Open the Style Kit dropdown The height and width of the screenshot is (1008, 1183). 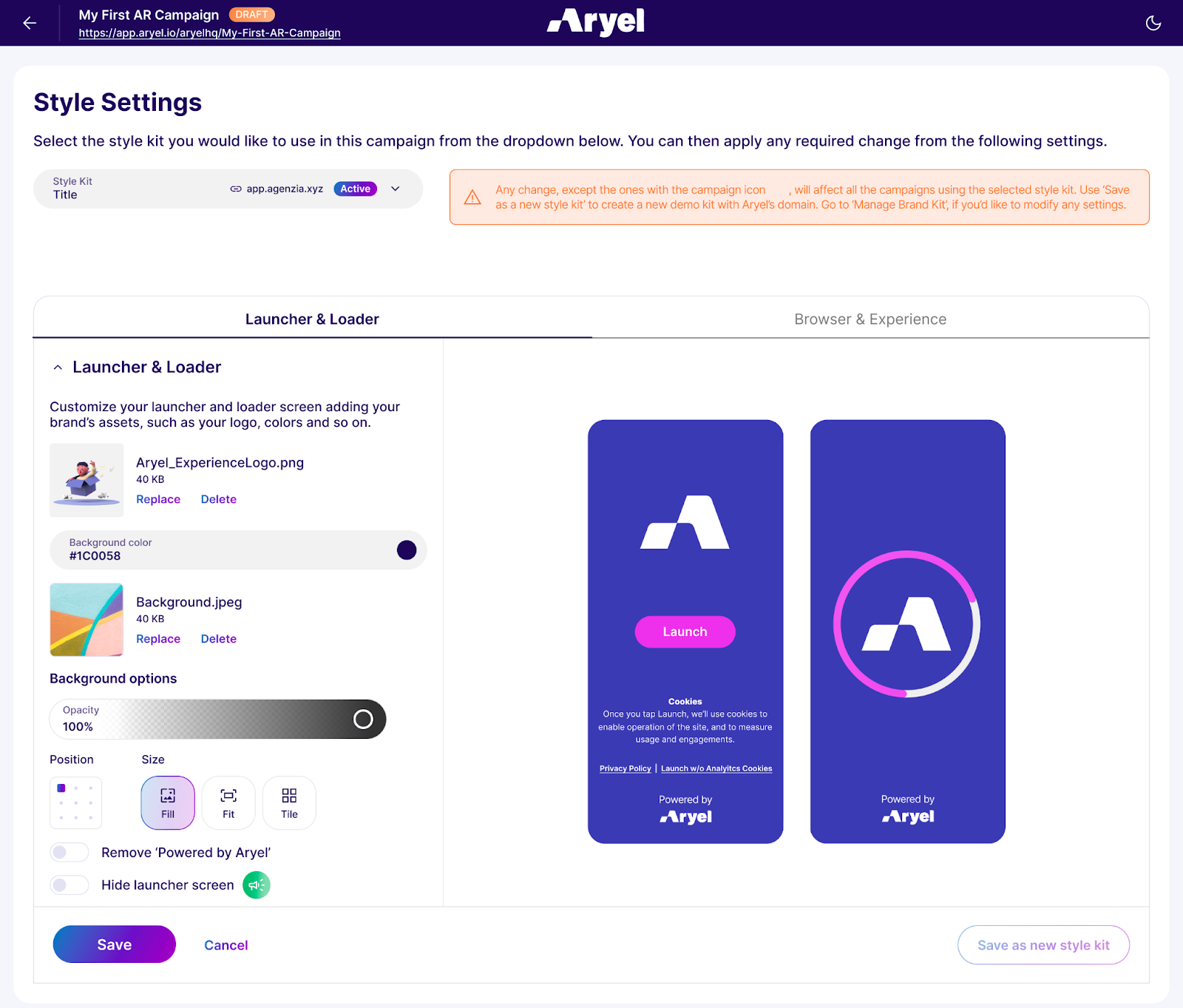pos(228,189)
